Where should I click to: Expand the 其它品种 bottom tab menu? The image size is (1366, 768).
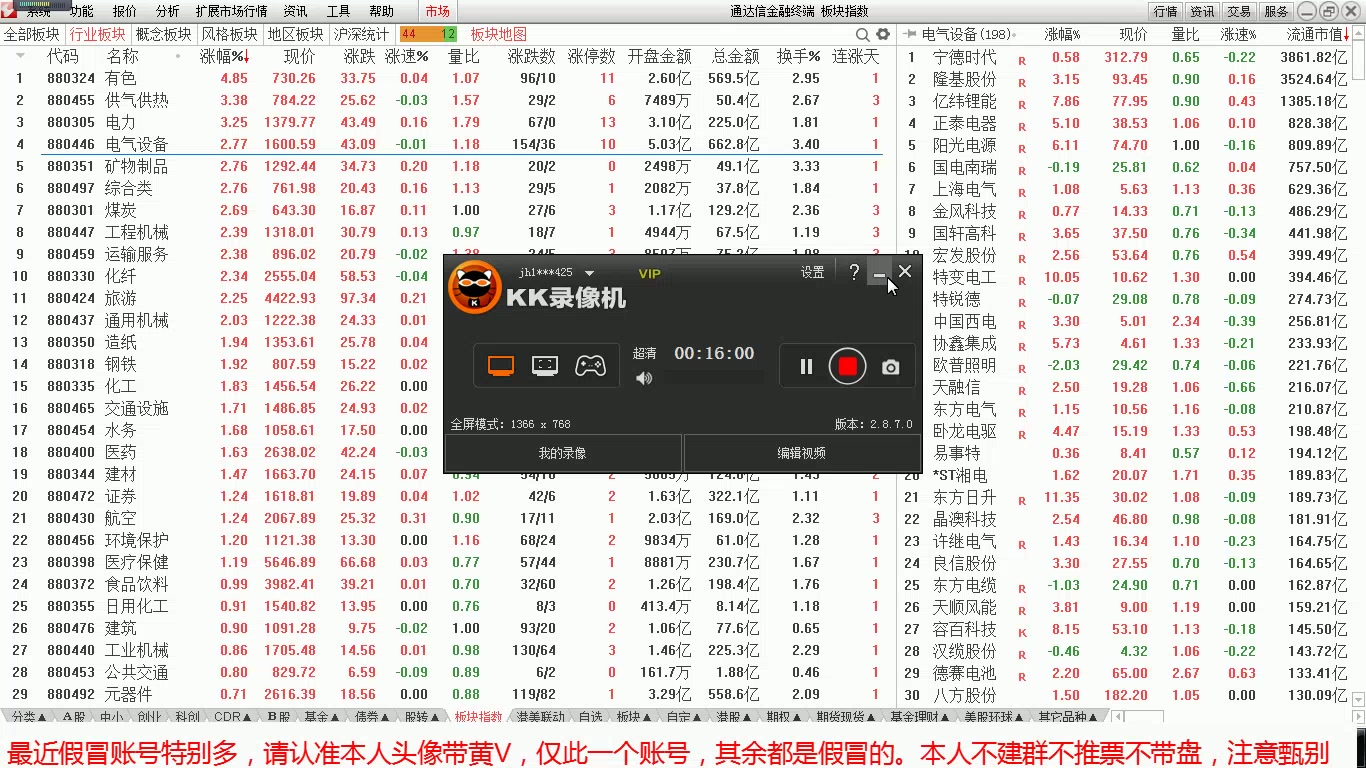pos(1069,717)
